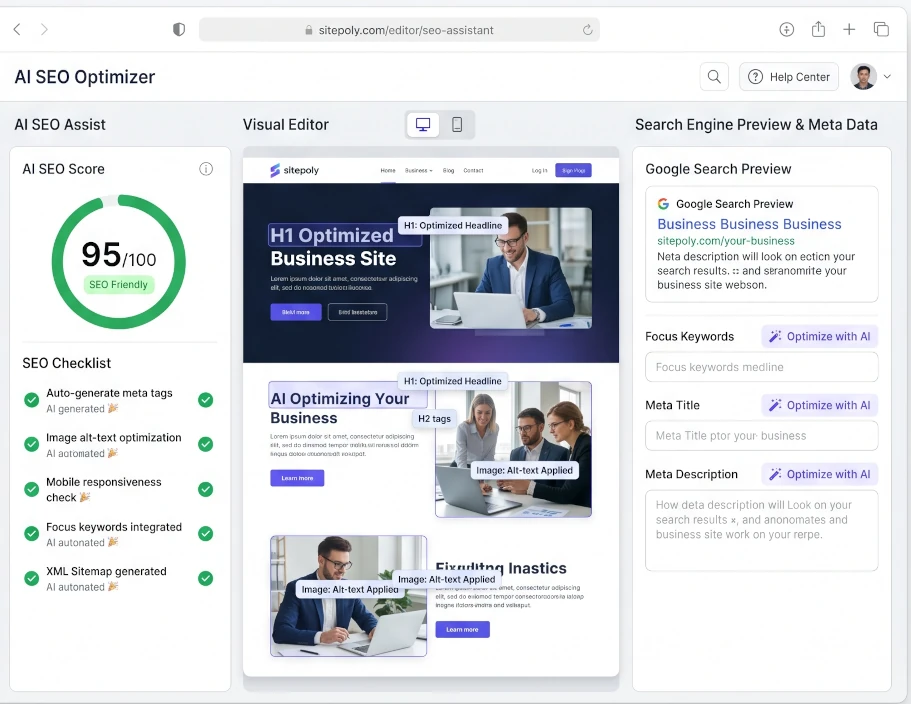
Task: Open the Business Business Business result title
Action: [x=749, y=224]
